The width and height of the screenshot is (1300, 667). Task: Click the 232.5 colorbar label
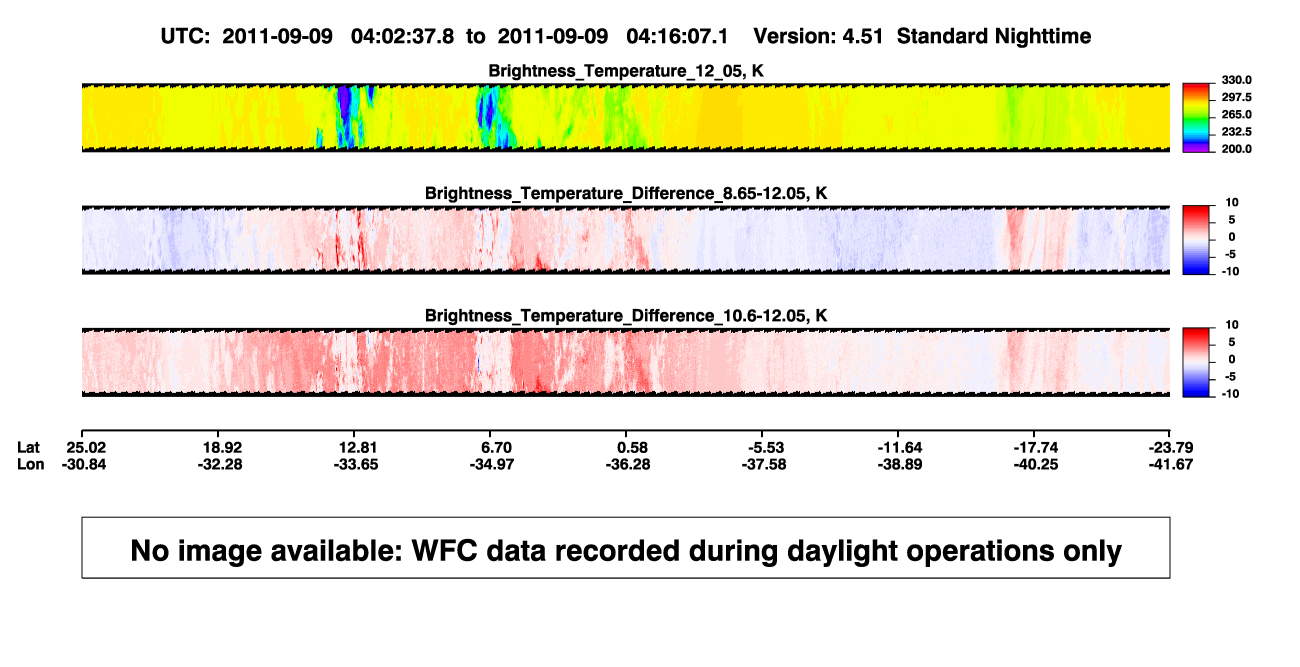tap(1237, 131)
